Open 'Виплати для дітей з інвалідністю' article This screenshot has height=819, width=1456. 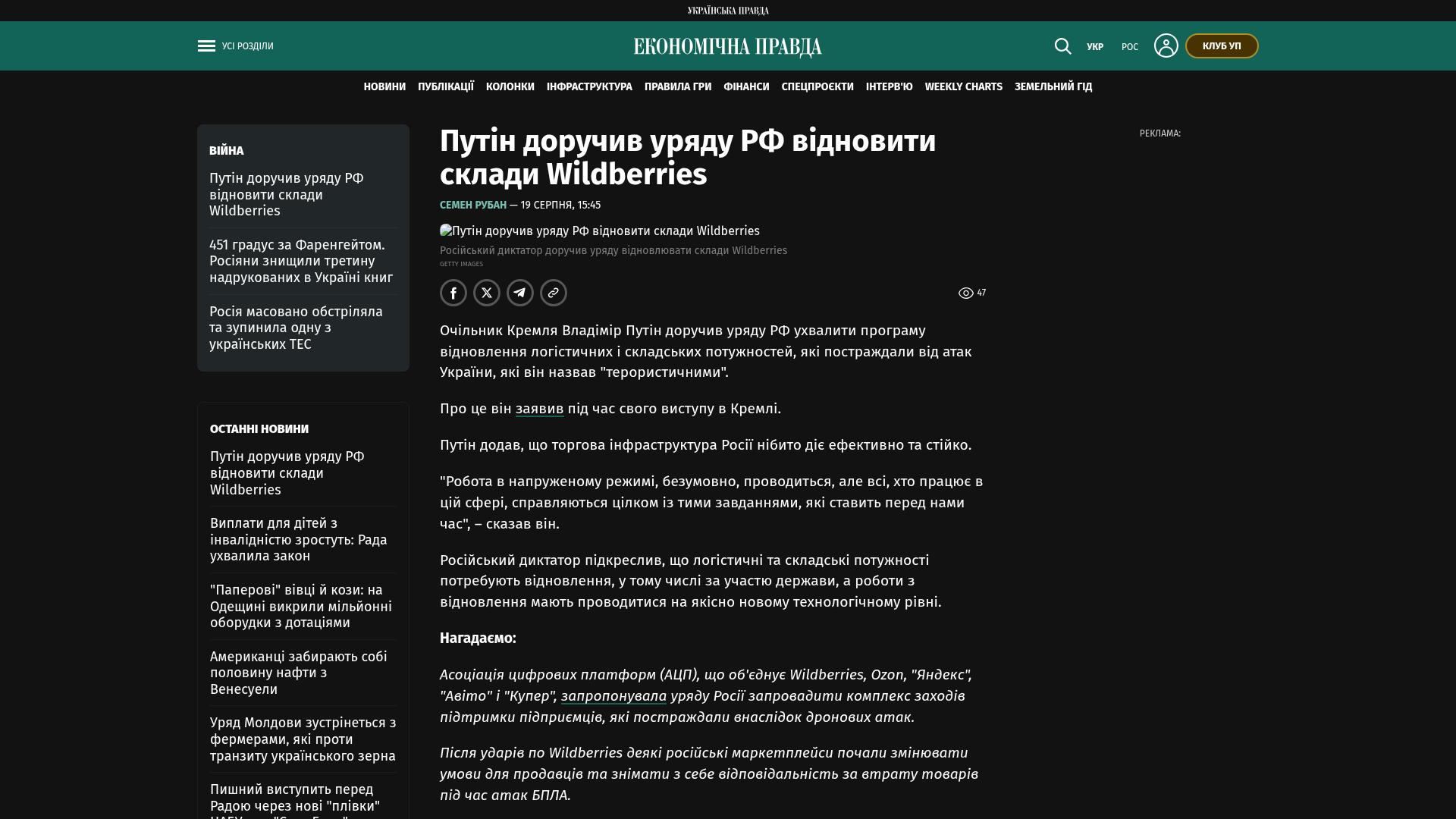point(299,540)
